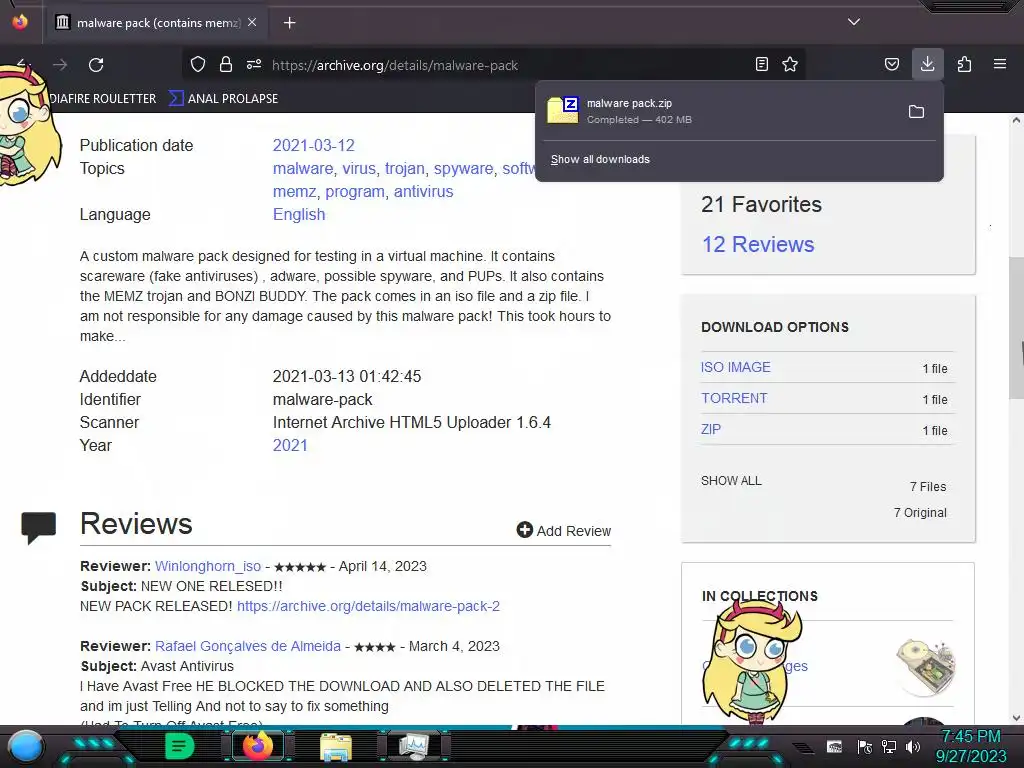Close the malware pack tab
This screenshot has width=1024, height=768.
coord(252,22)
